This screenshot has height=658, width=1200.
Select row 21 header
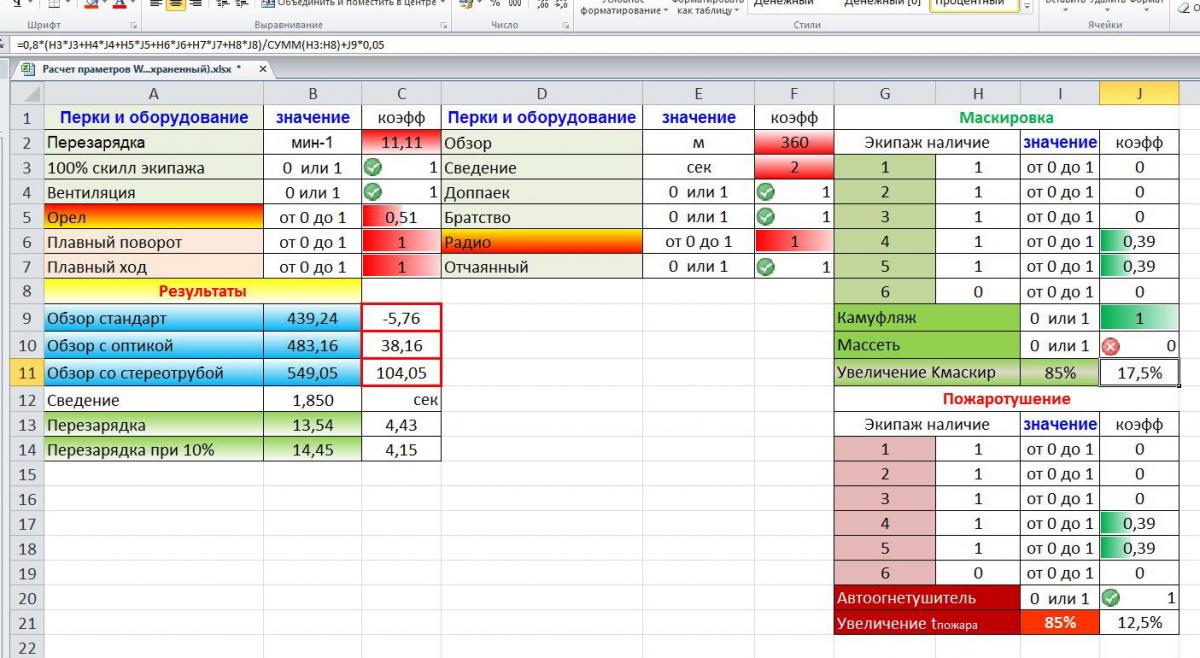(x=27, y=623)
